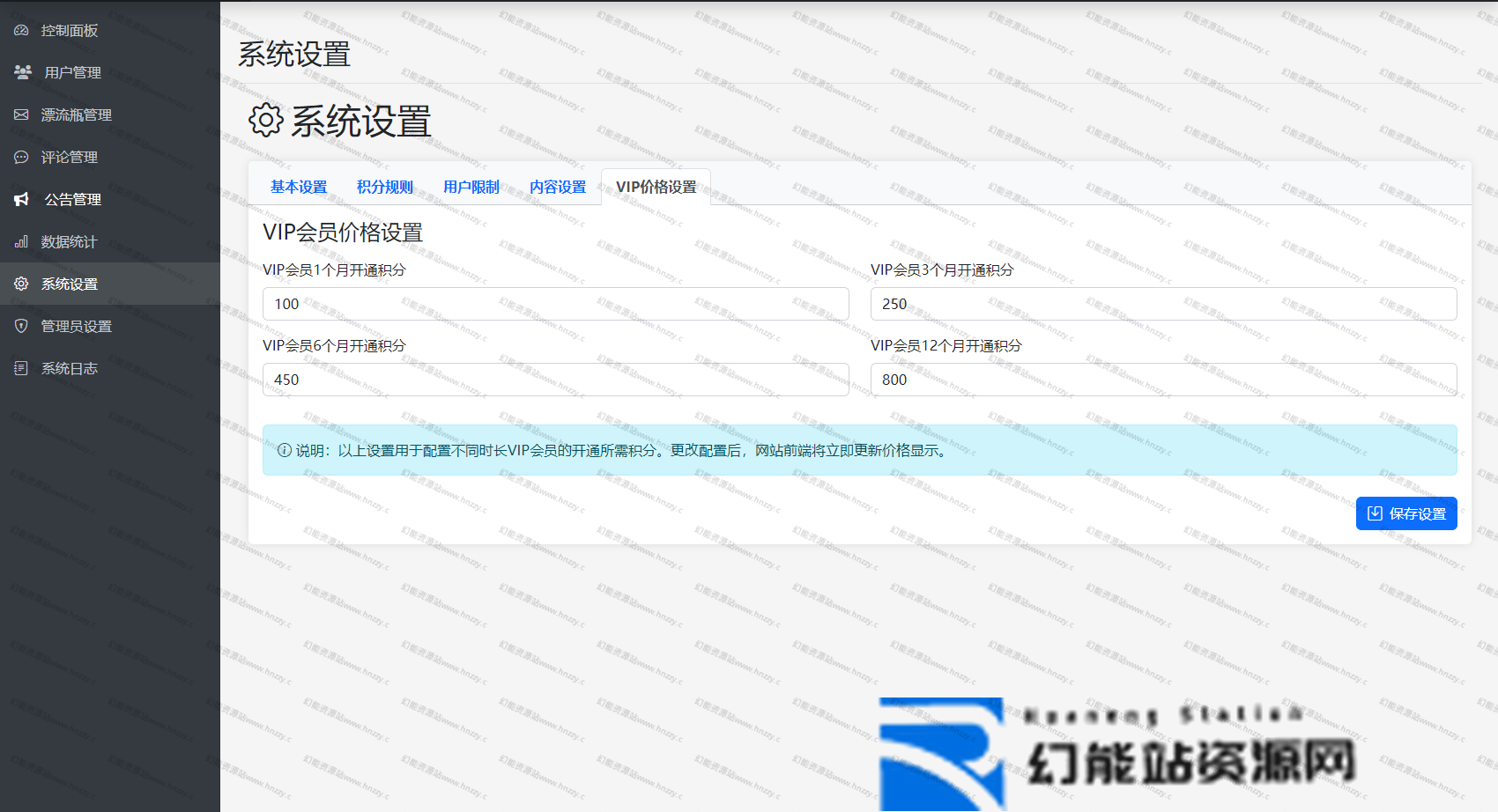
Task: Click the chat bubble icon beside 评论管理
Action: pos(21,157)
